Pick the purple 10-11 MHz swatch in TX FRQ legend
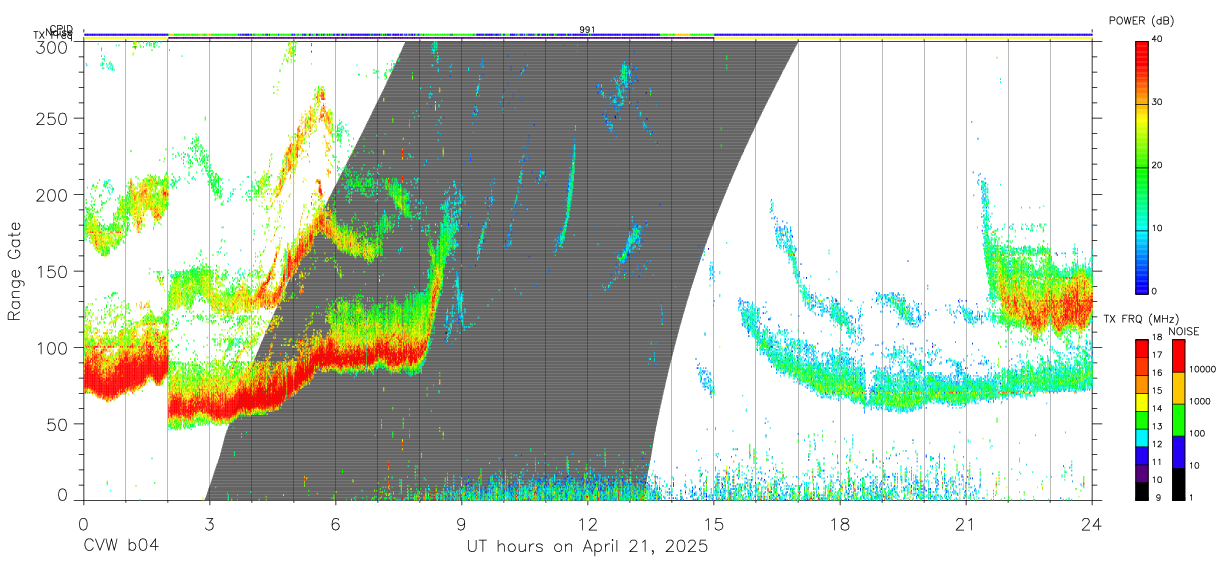Viewport: 1228px width, 567px height. tap(1142, 474)
